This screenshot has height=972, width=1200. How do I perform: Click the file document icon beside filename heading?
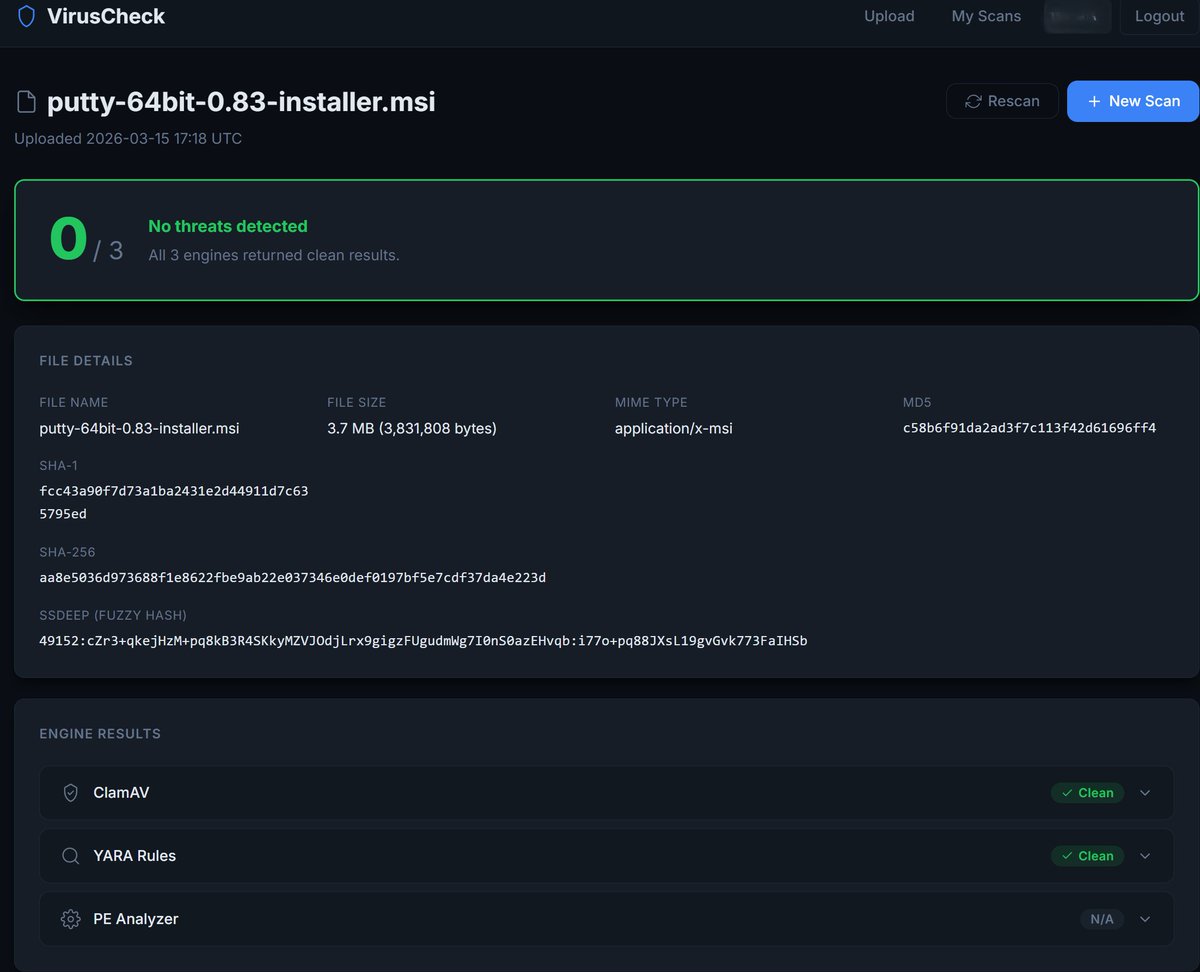26,102
